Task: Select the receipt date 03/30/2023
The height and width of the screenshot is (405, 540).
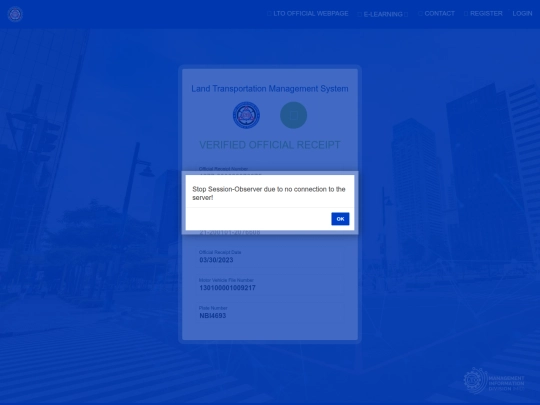Action: [216, 260]
